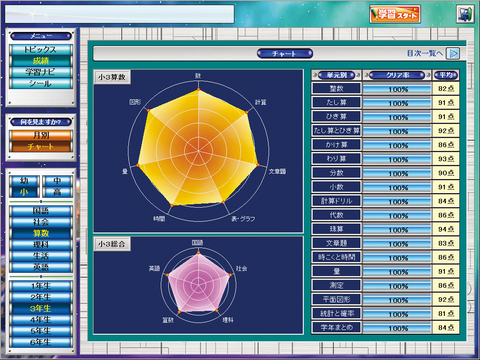This screenshot has width=480, height=360.
Task: Open the 分数 unit row
Action: tap(336, 173)
